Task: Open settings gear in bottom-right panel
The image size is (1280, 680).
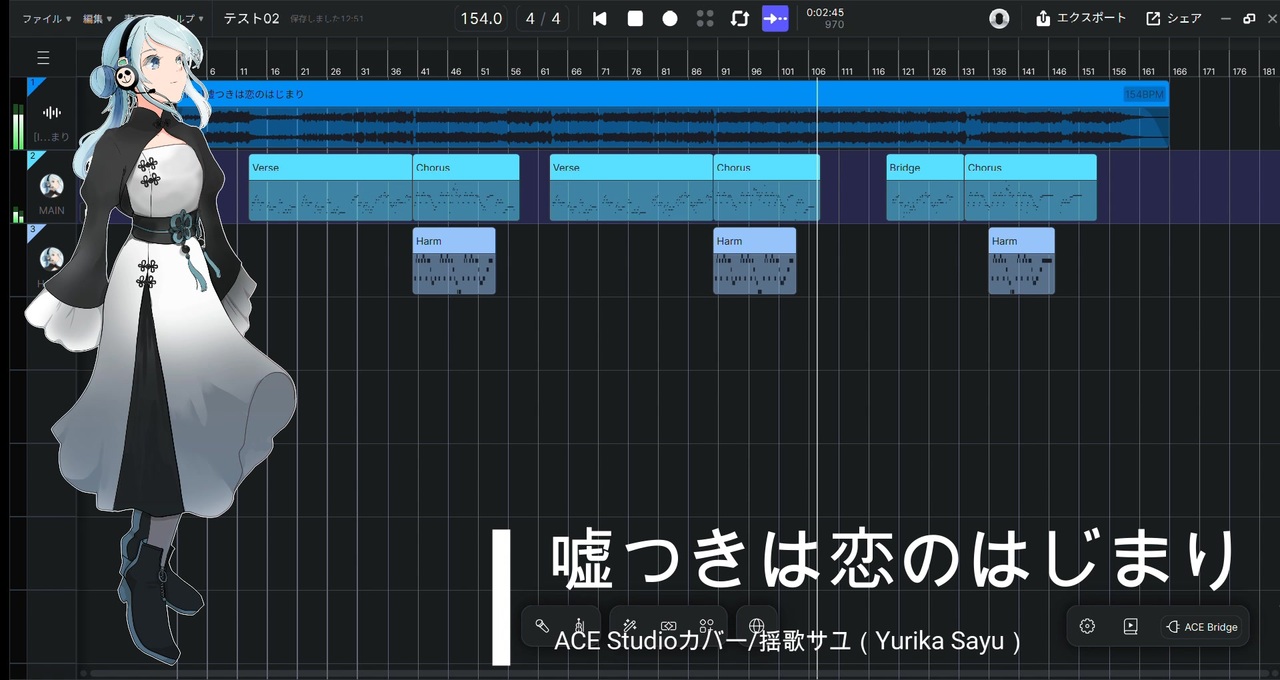Action: tap(1087, 627)
